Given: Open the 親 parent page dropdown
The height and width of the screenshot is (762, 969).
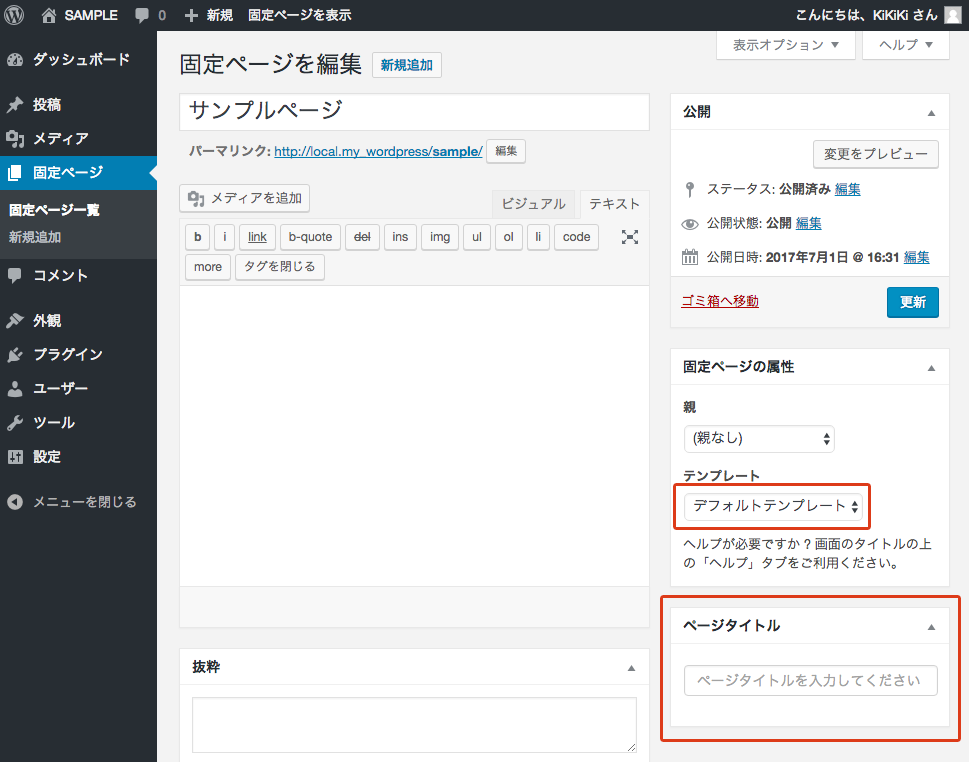Looking at the screenshot, I should coord(759,439).
